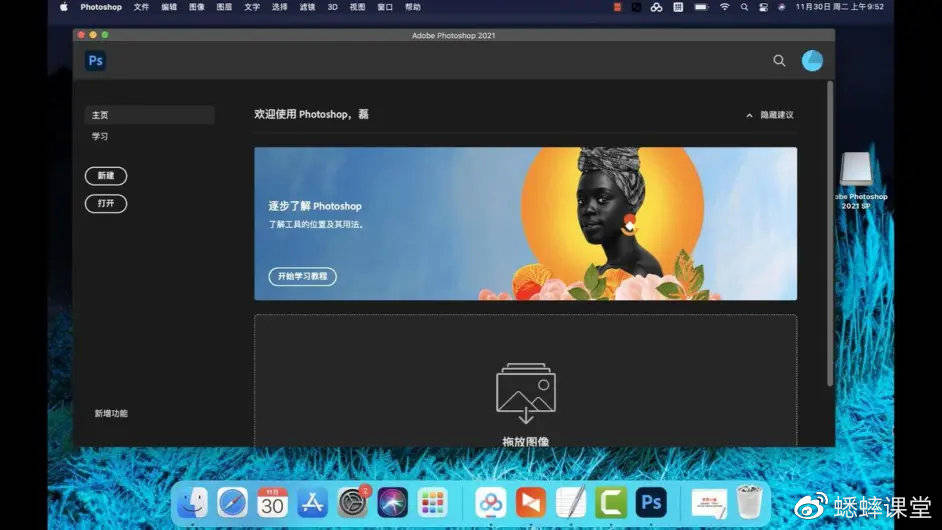Open Photoshop search magnifier icon
Viewport: 942px width, 530px height.
point(779,61)
